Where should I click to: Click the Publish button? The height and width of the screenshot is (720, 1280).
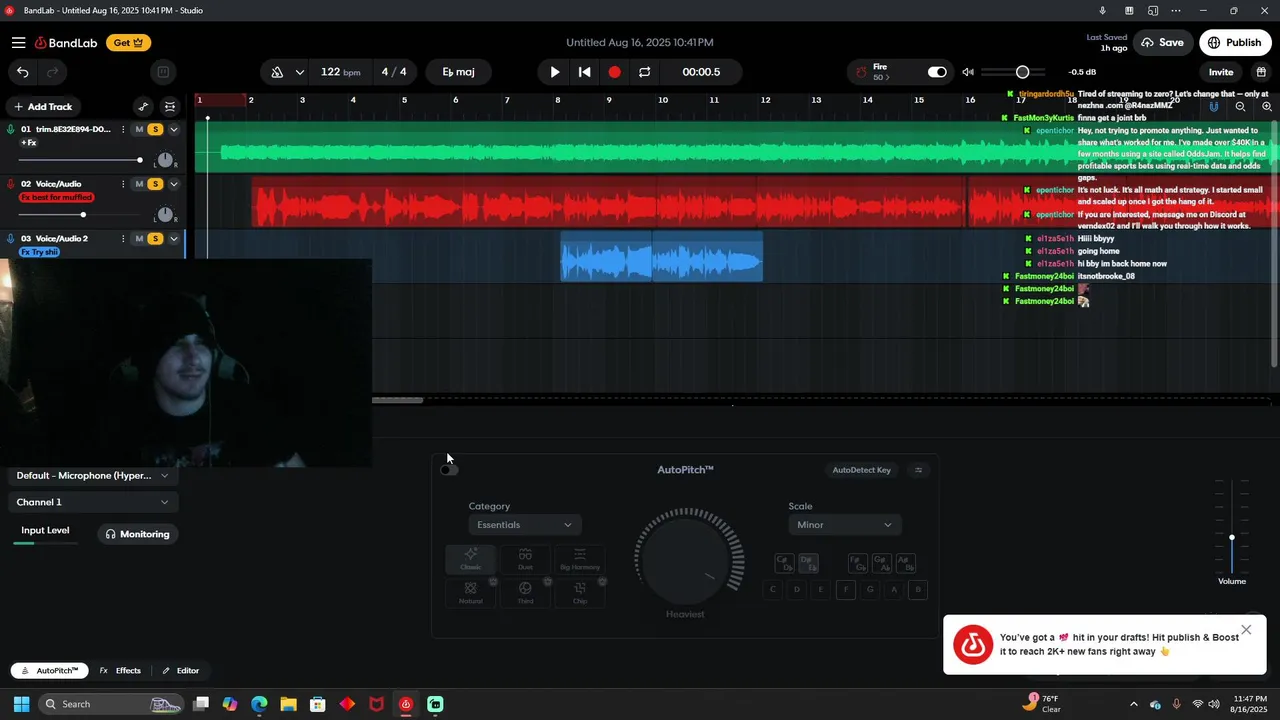tap(1235, 43)
